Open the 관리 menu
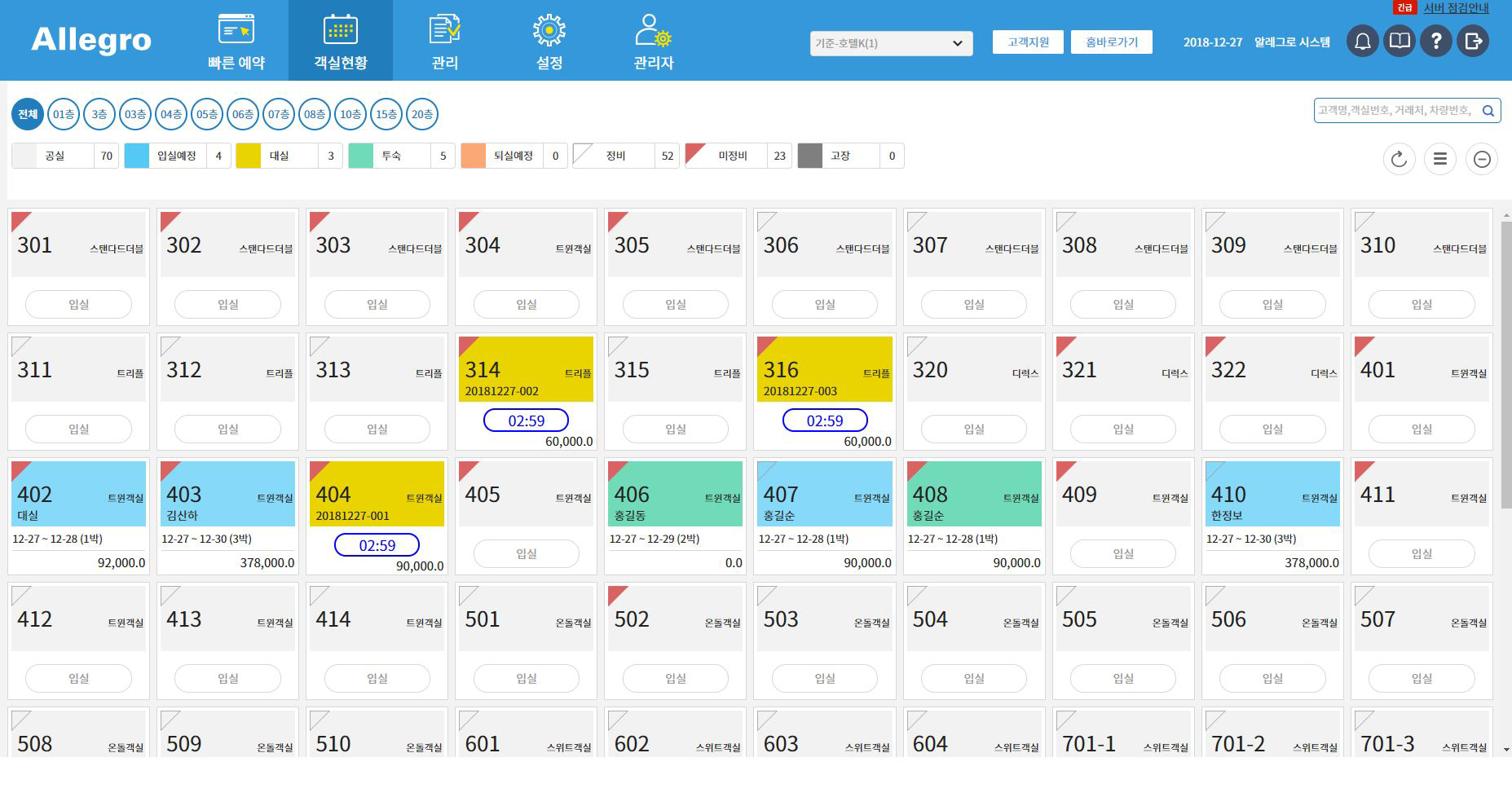The height and width of the screenshot is (797, 1512). tap(444, 41)
